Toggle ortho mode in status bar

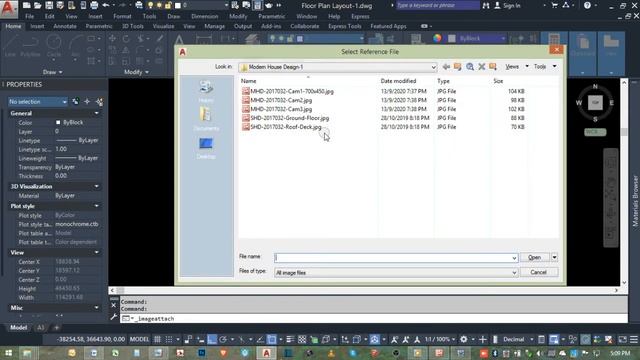[x=211, y=339]
